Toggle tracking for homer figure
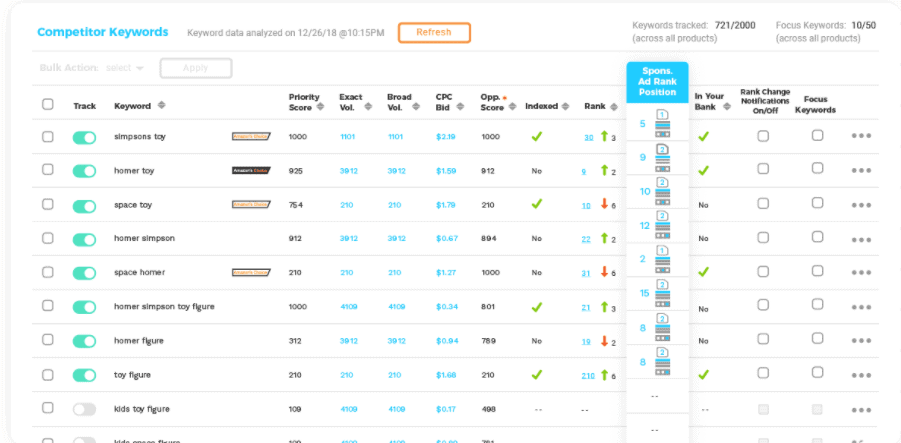The height and width of the screenshot is (443, 901). [84, 341]
